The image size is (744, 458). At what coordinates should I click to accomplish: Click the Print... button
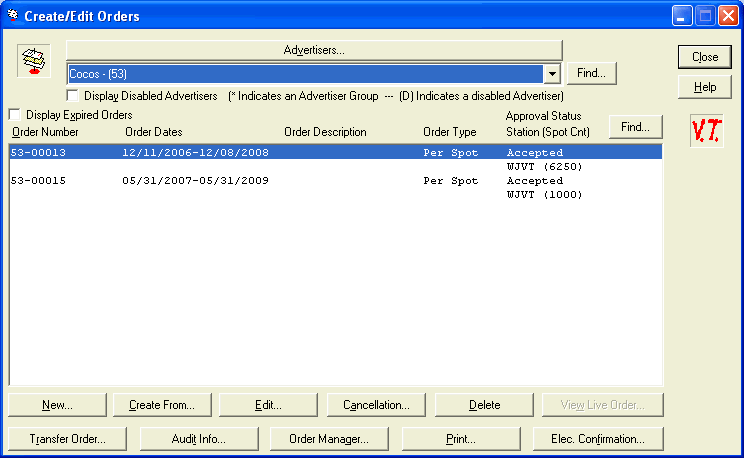coord(461,439)
